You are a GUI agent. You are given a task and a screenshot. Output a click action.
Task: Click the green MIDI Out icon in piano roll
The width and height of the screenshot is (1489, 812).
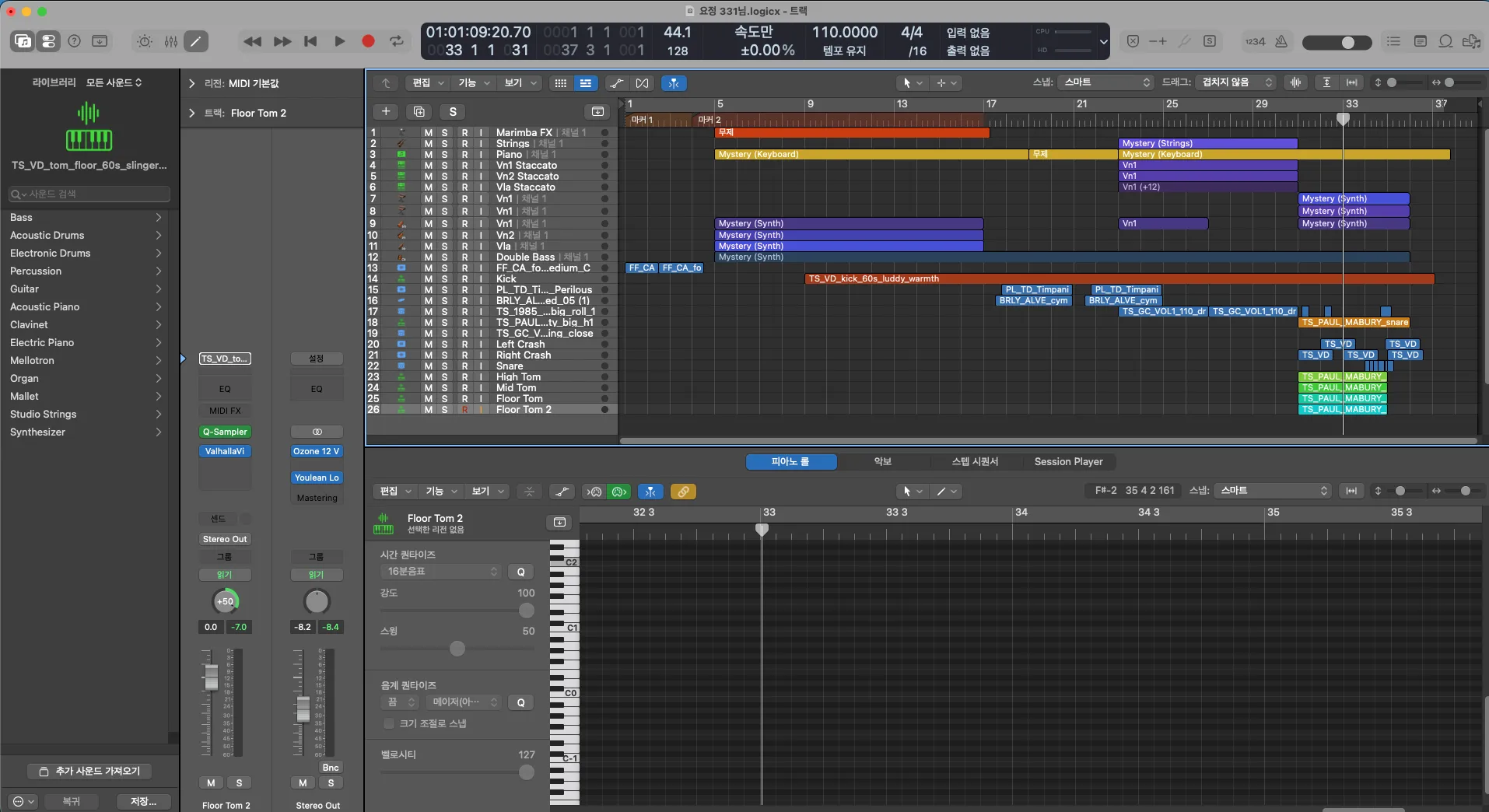click(619, 492)
